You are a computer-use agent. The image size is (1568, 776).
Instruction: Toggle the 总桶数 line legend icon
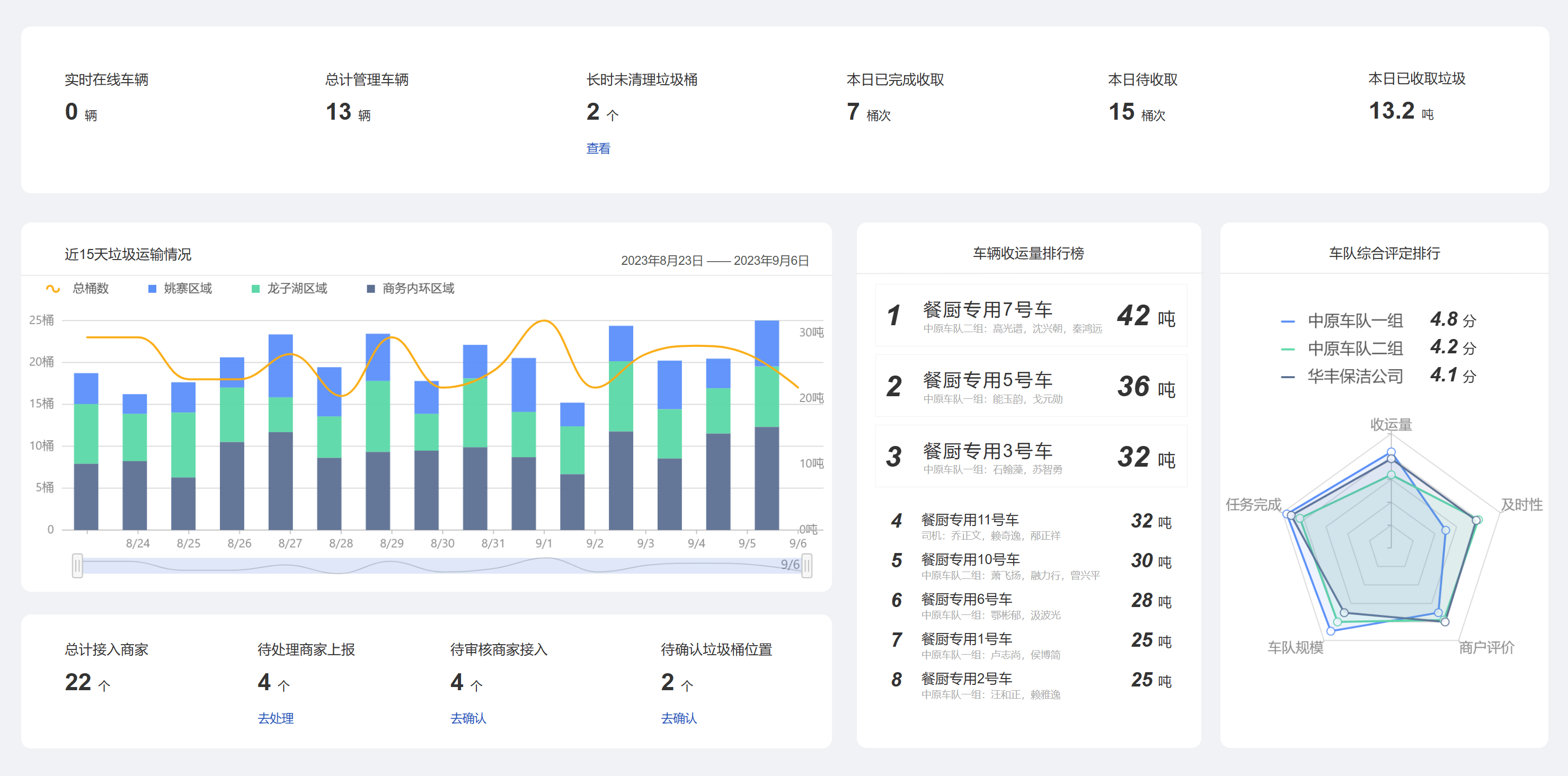coord(53,289)
